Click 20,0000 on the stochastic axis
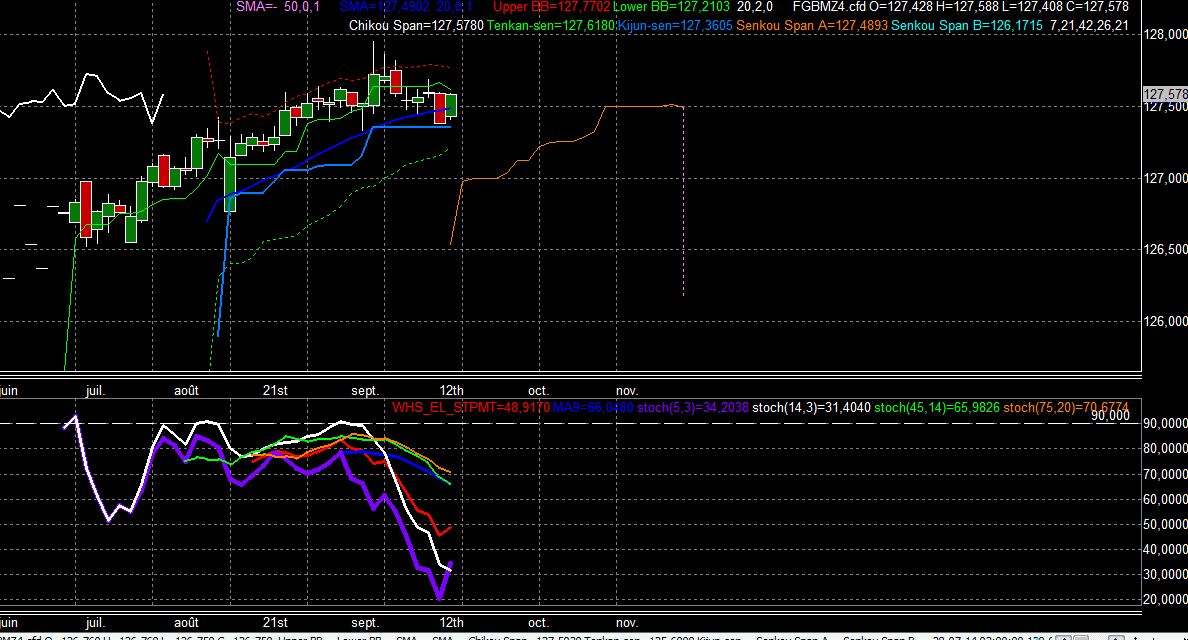This screenshot has height=640, width=1188. pos(1165,600)
